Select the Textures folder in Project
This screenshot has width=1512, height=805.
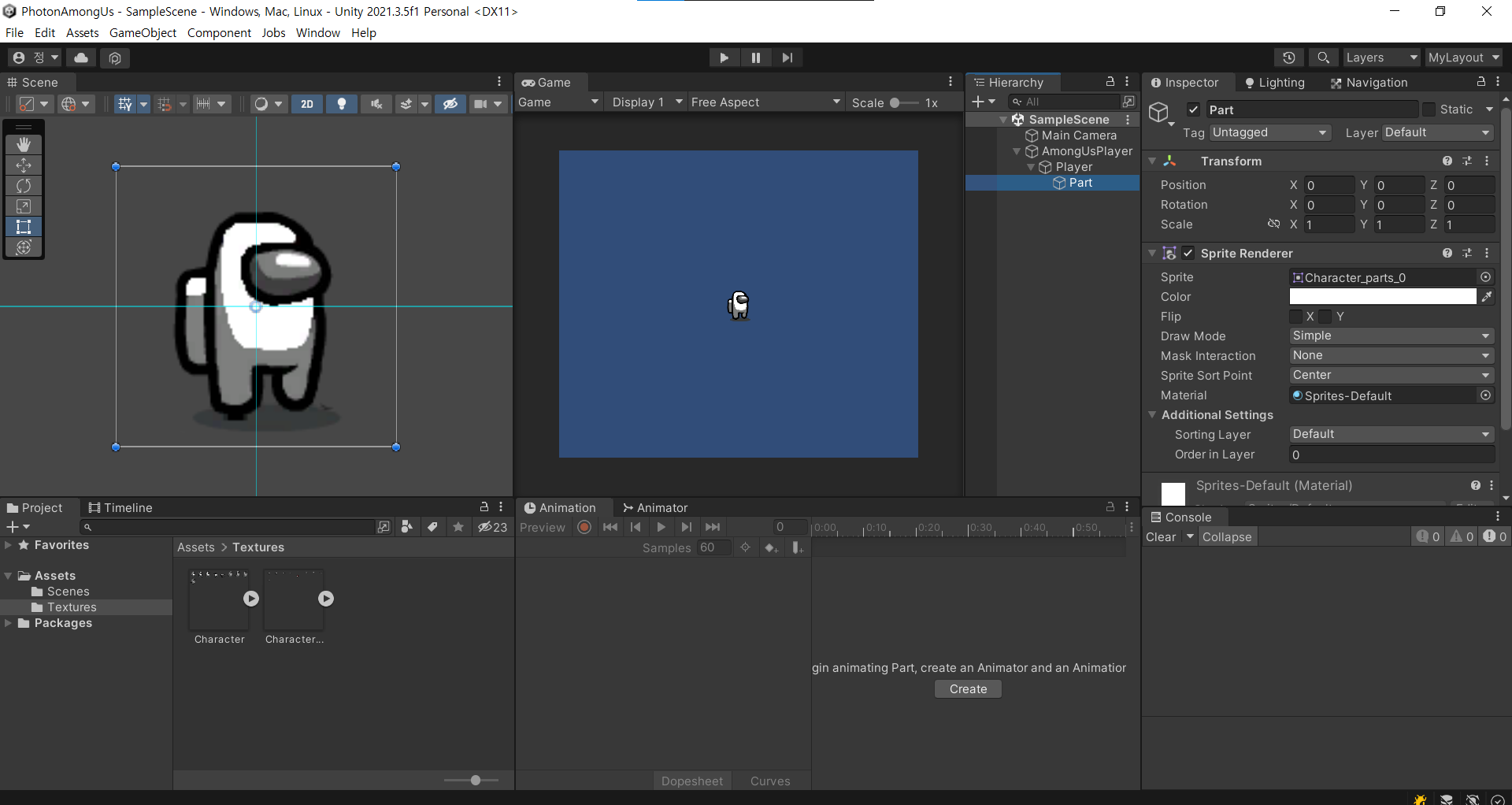coord(72,607)
